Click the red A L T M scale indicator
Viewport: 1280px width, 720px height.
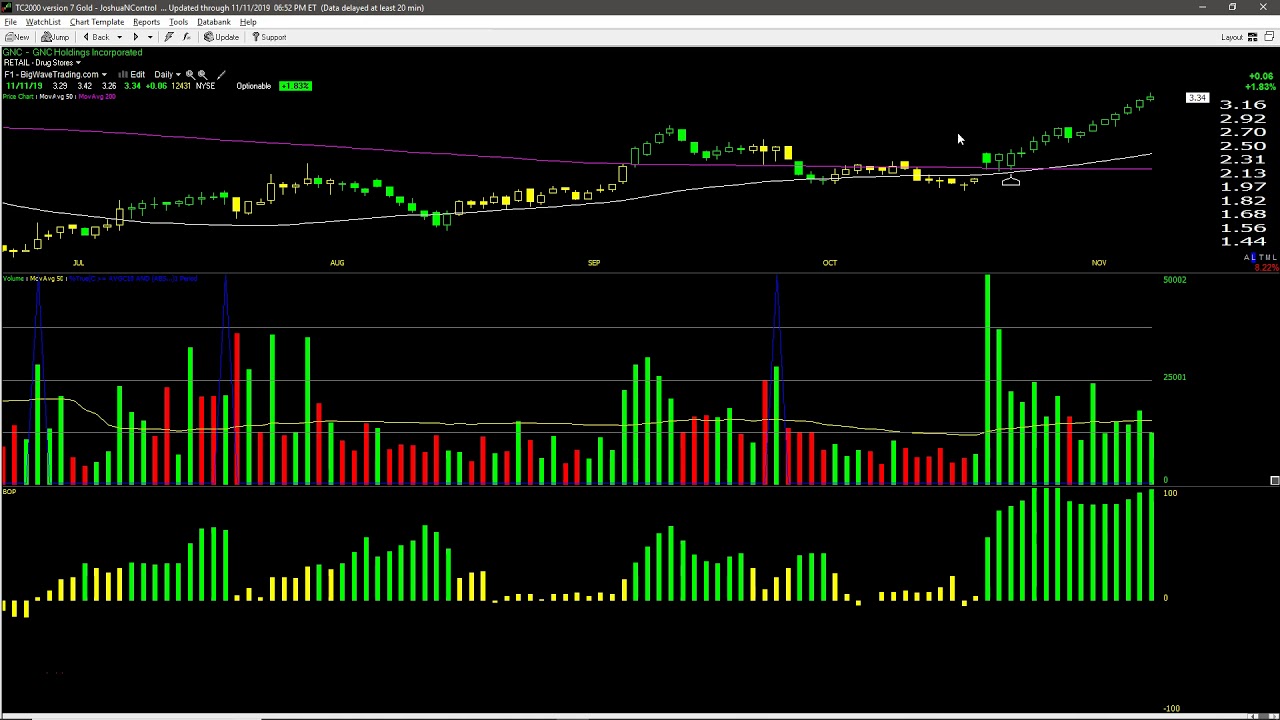coord(1262,258)
